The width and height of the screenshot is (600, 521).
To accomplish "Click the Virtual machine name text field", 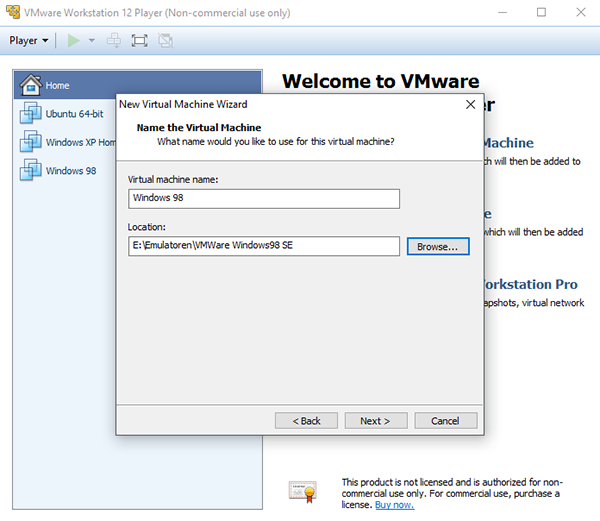I will pos(264,198).
